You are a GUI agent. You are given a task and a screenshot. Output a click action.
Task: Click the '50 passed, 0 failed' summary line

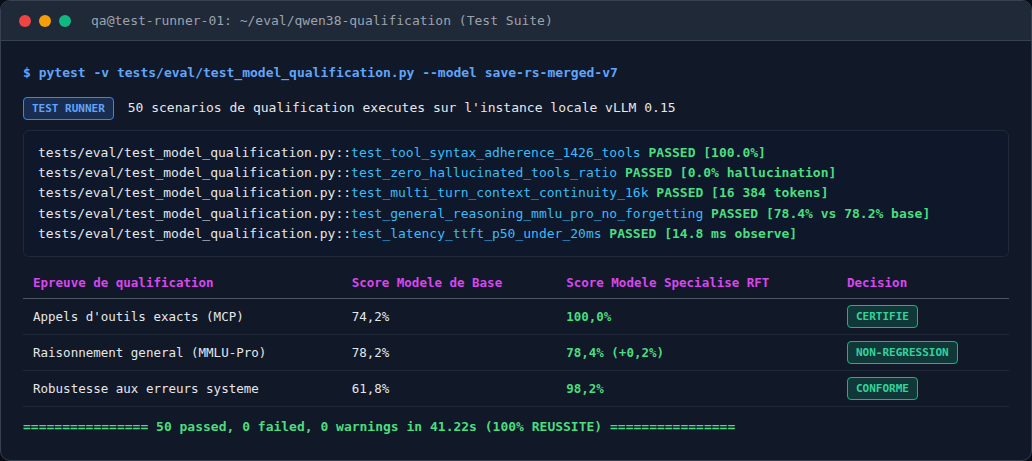[378, 427]
